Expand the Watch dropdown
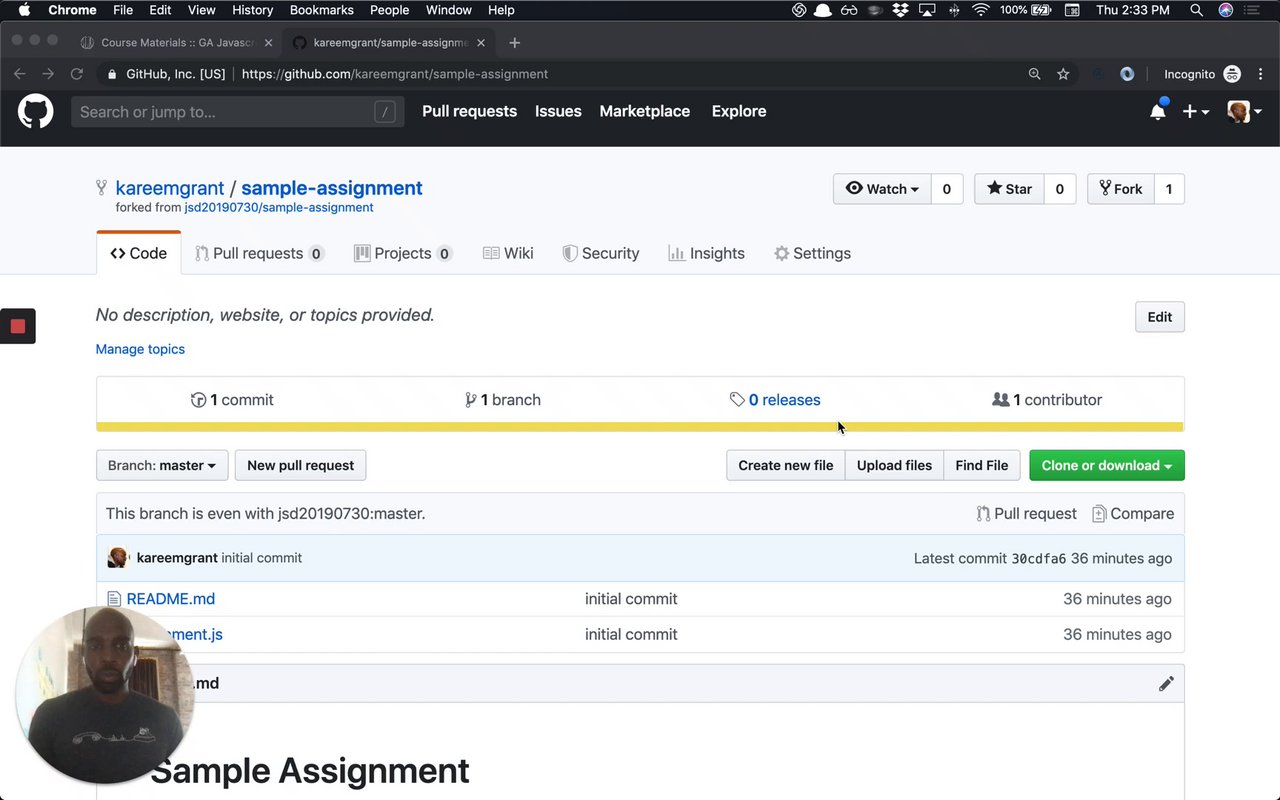This screenshot has width=1280, height=800. pyautogui.click(x=882, y=189)
